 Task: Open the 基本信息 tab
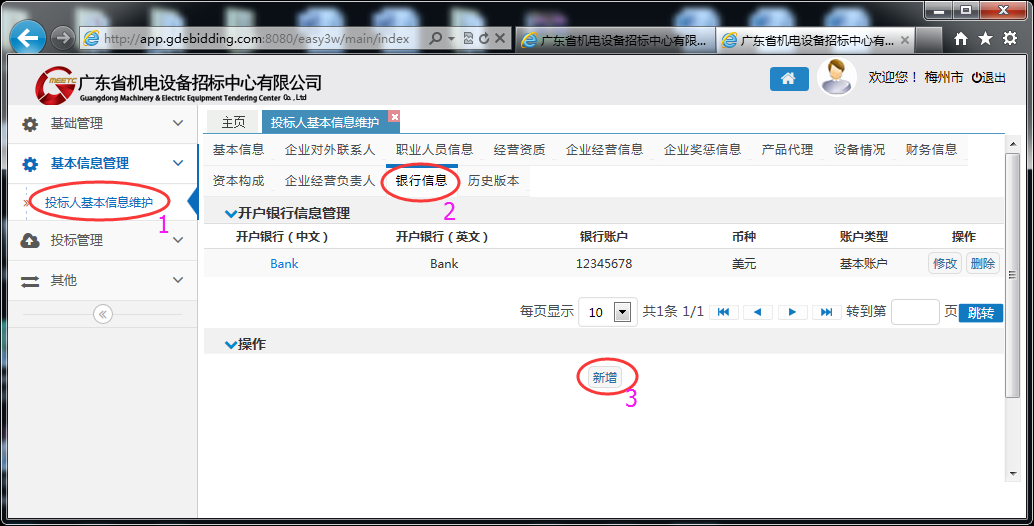point(238,150)
